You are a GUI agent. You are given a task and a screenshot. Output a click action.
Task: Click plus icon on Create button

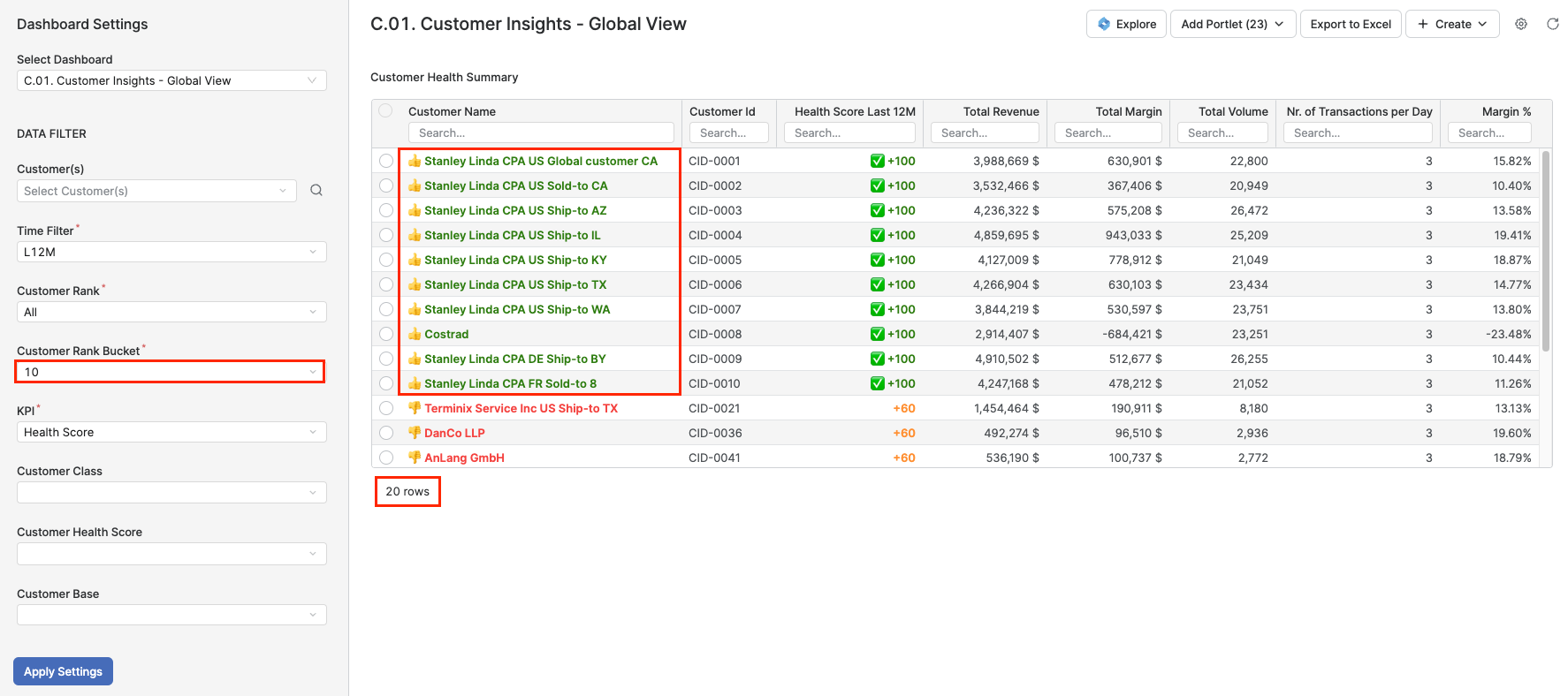[x=1423, y=24]
